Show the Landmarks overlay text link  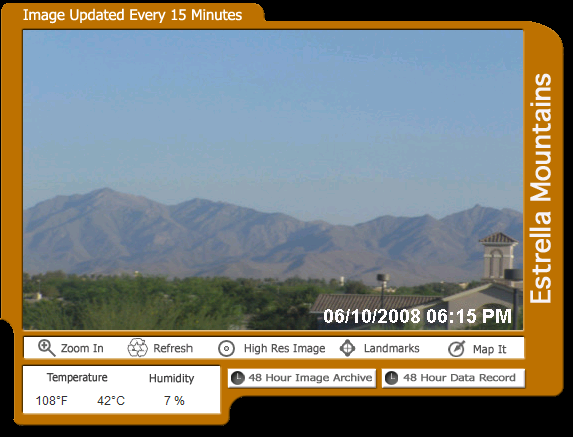(391, 348)
